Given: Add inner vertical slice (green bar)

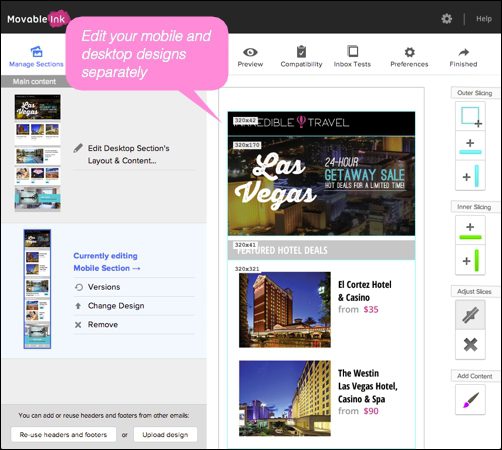Looking at the screenshot, I should tap(470, 260).
